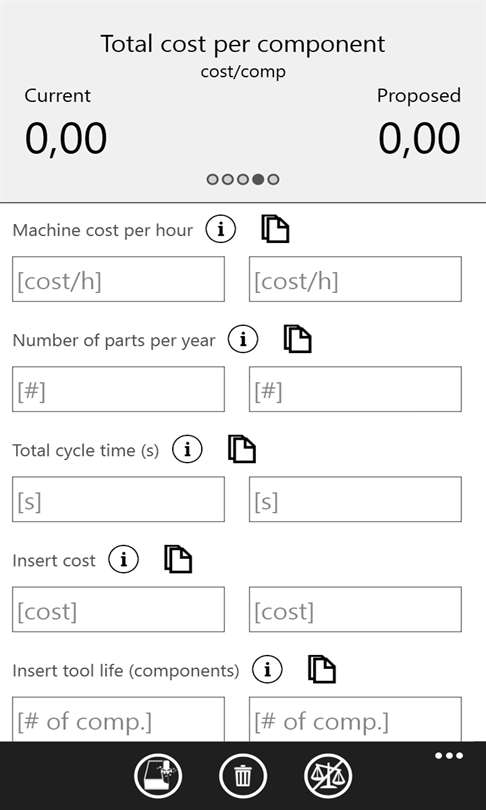Screen dimensions: 486x810
Task: Copy Machine cost per hour to proposed
Action: coord(275,229)
